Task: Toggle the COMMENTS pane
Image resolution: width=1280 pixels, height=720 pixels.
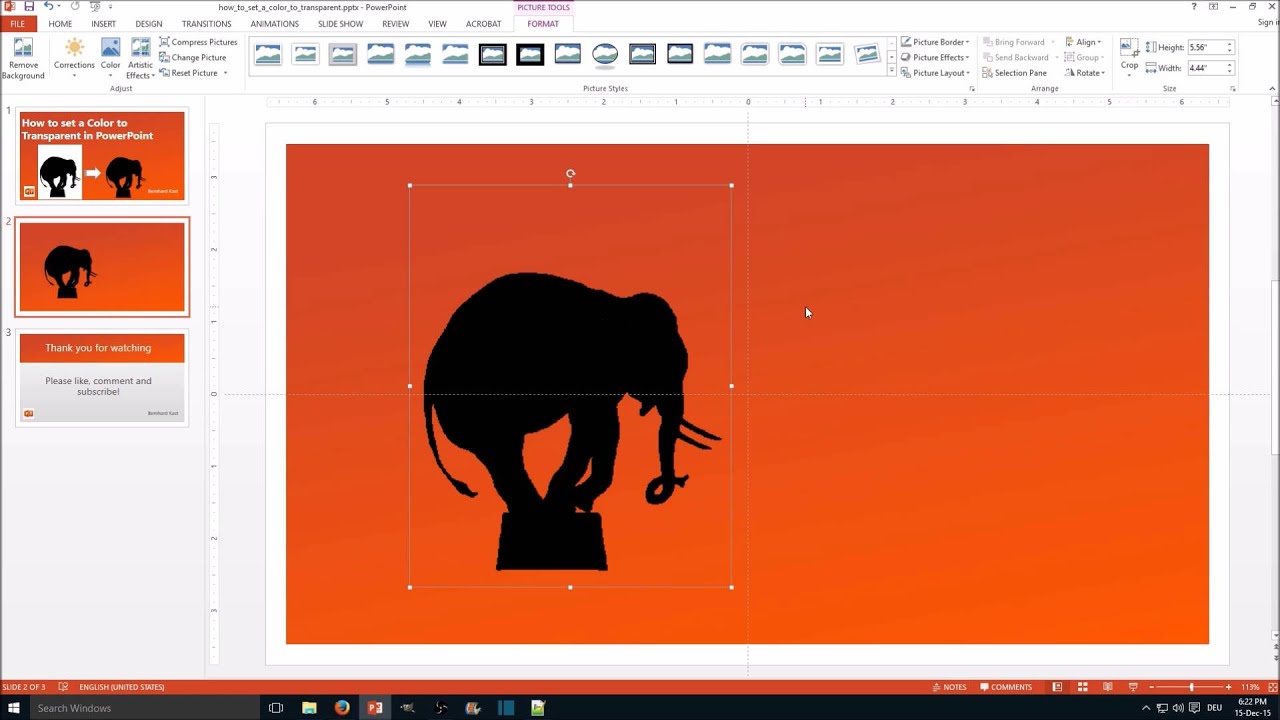Action: (1005, 687)
